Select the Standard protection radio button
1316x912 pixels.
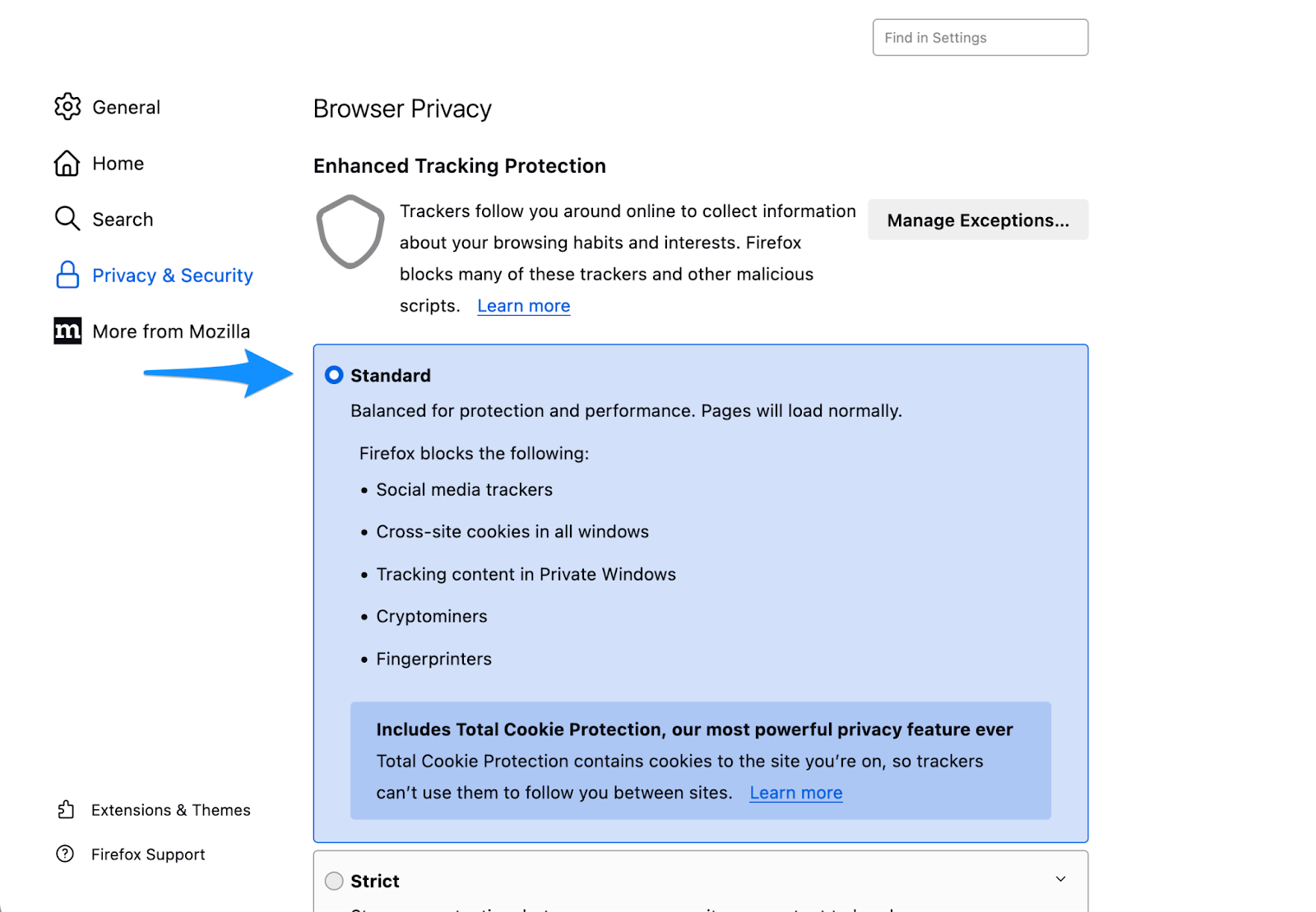point(334,375)
